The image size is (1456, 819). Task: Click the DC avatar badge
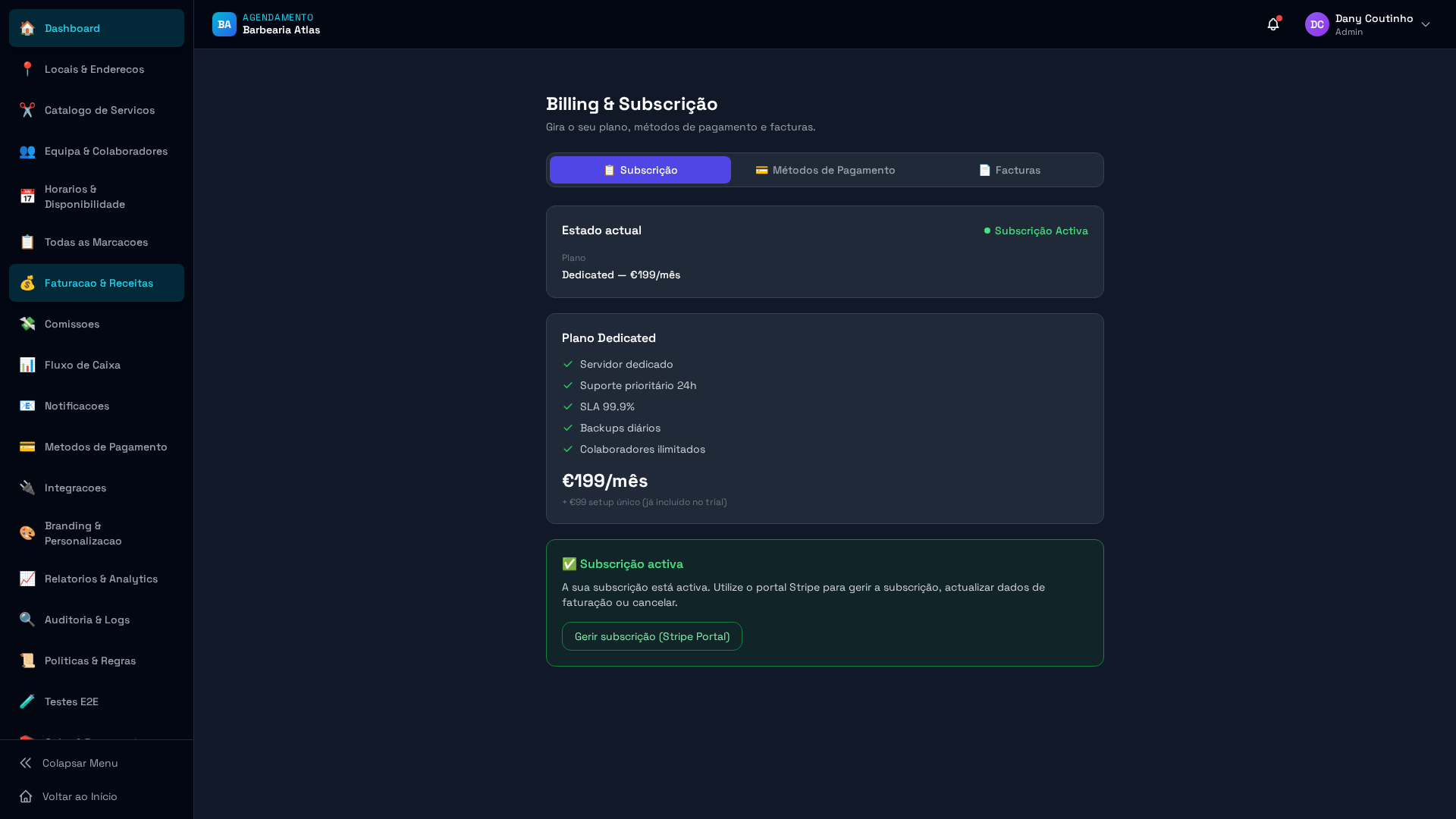[x=1317, y=24]
